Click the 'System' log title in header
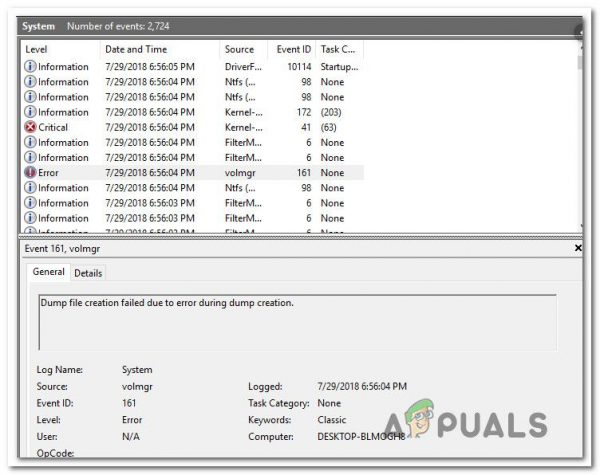The image size is (600, 475). click(x=38, y=26)
